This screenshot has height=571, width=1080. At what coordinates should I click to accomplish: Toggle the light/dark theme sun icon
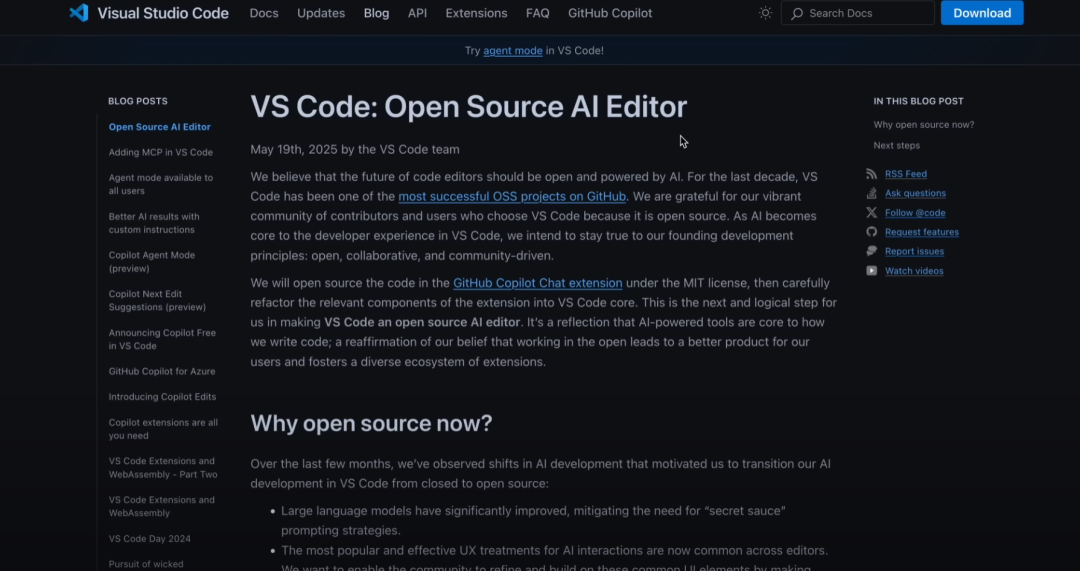pos(765,12)
